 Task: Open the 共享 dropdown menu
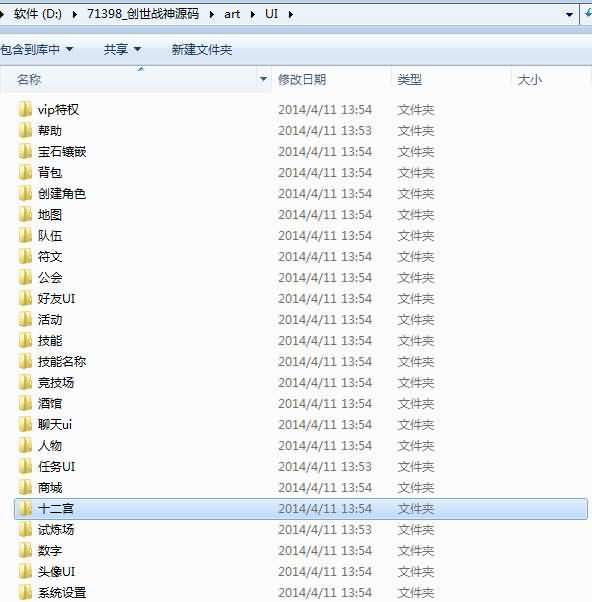tap(122, 50)
